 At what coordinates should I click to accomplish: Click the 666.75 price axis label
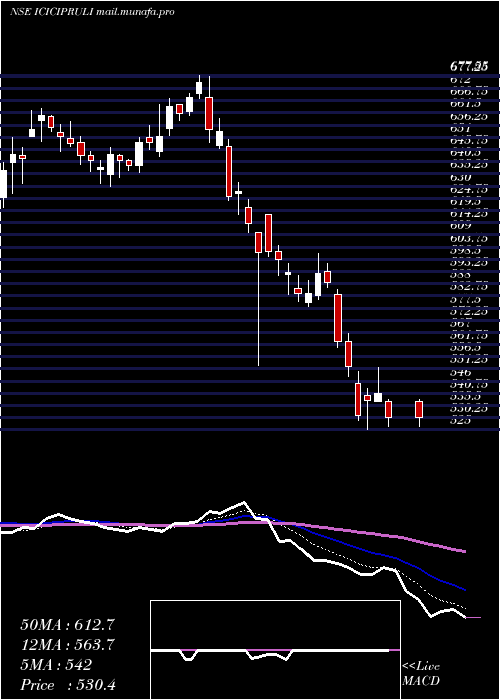coord(468,92)
